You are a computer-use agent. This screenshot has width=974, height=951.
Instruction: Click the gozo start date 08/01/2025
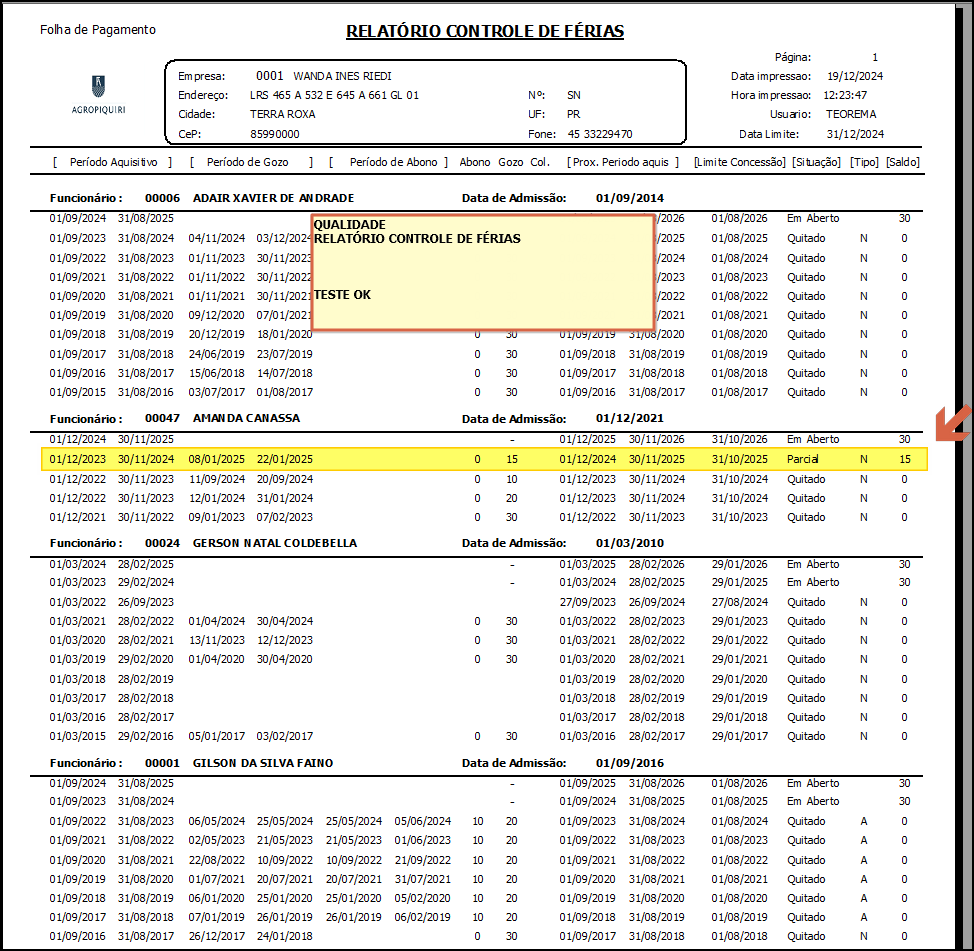217,459
